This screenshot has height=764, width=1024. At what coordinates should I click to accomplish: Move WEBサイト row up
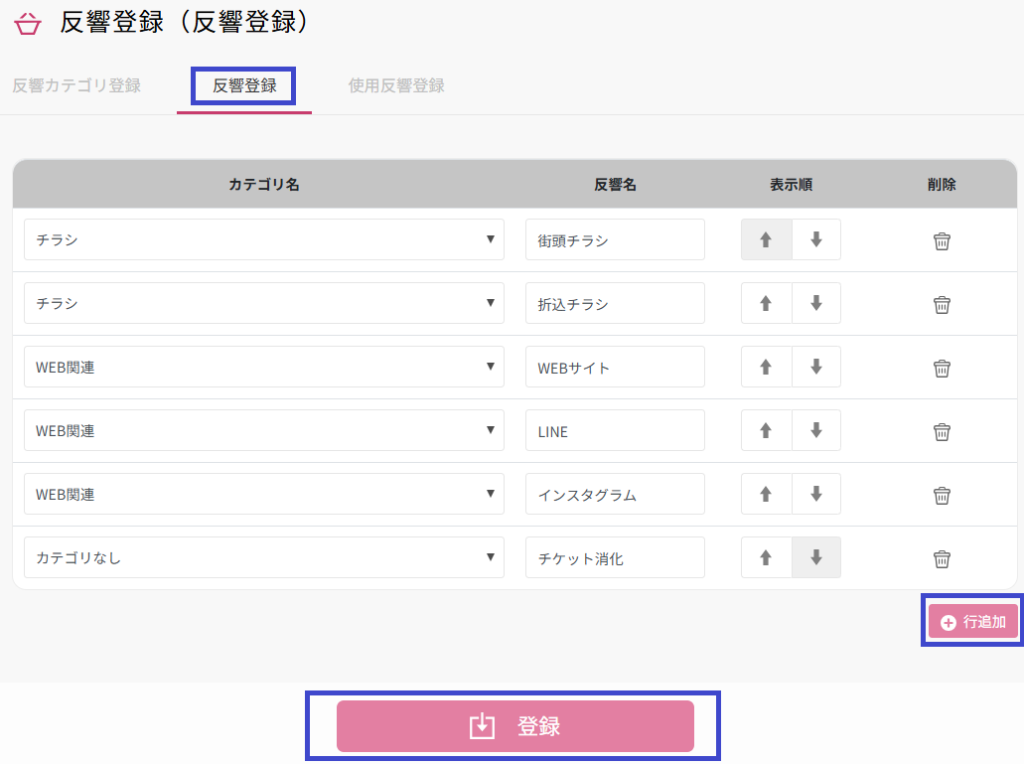tap(766, 367)
